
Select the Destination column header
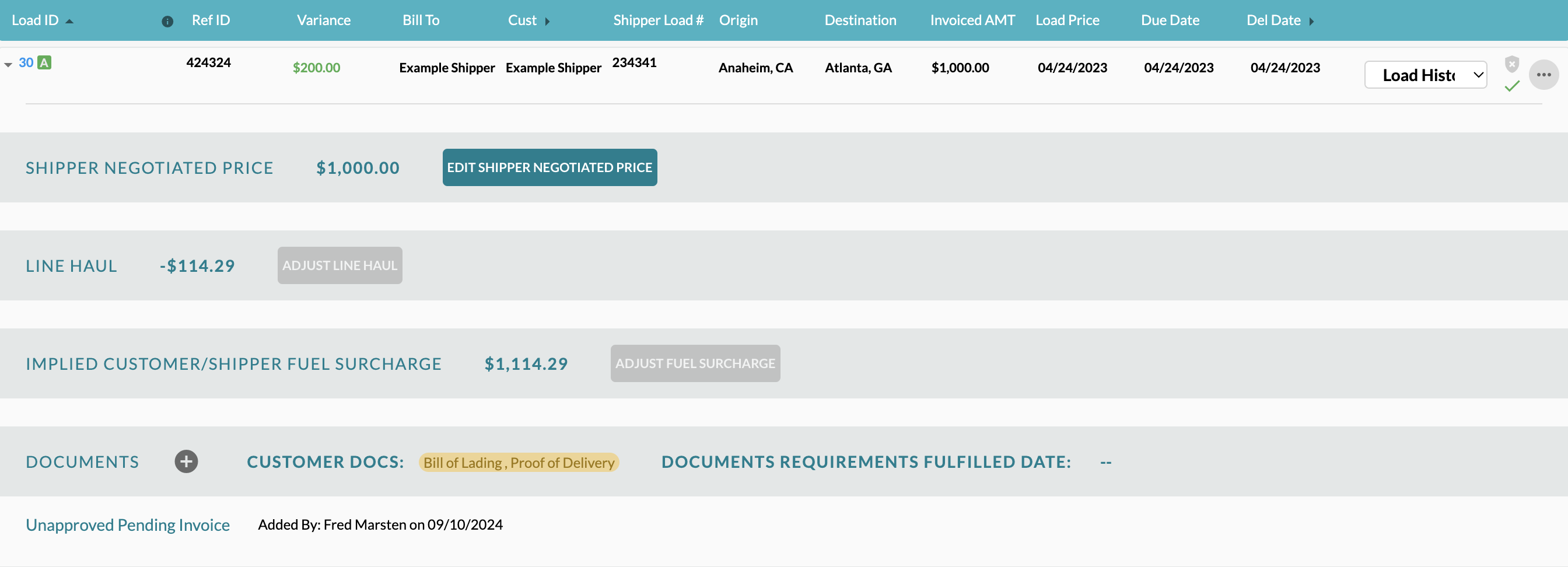(x=860, y=20)
